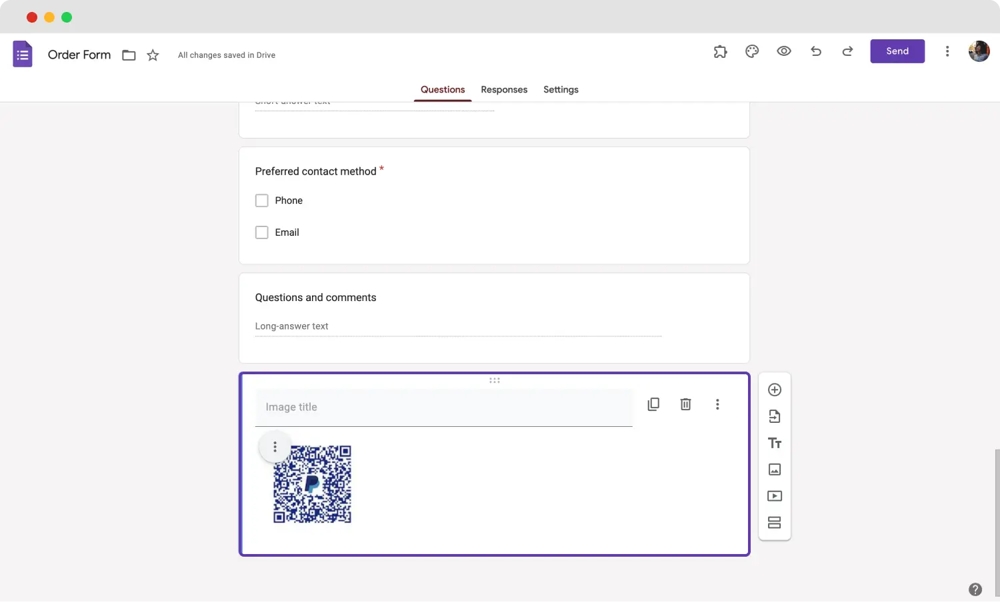This screenshot has width=1000, height=602.
Task: Star the Order Form
Action: point(152,55)
